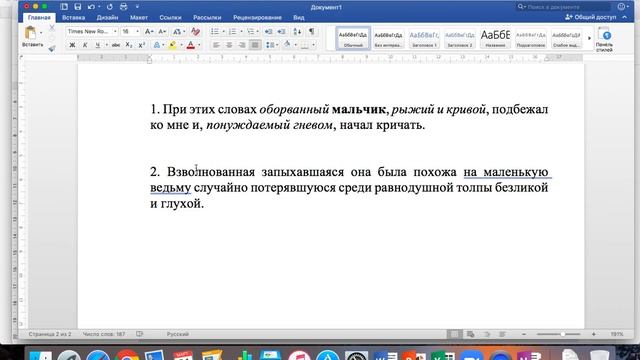Toggle Italic (К) formatting
Image resolution: width=640 pixels, height=360 pixels.
coord(85,45)
